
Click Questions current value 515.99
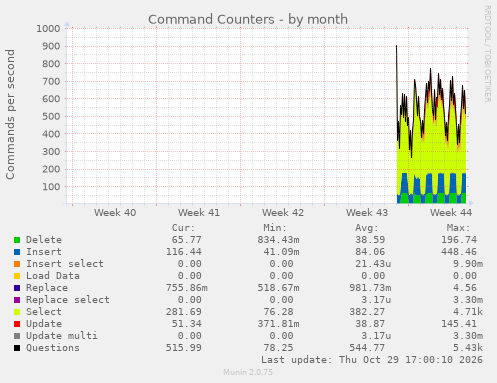pos(184,348)
